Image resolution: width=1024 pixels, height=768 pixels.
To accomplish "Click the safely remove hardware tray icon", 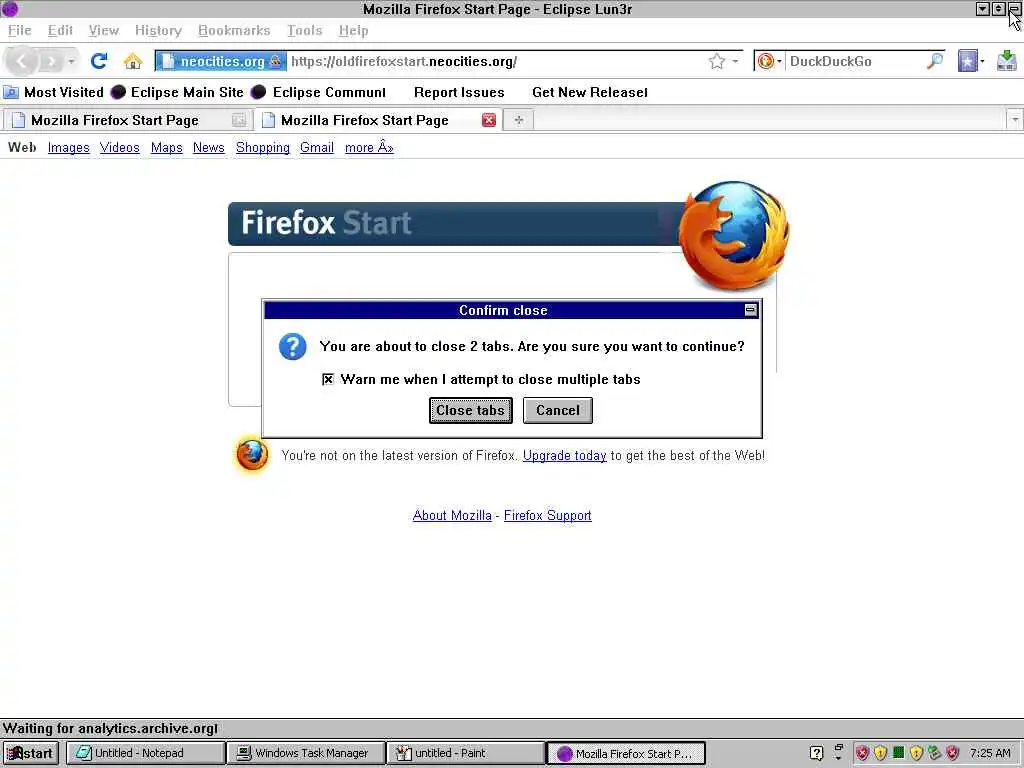I will pyautogui.click(x=935, y=753).
